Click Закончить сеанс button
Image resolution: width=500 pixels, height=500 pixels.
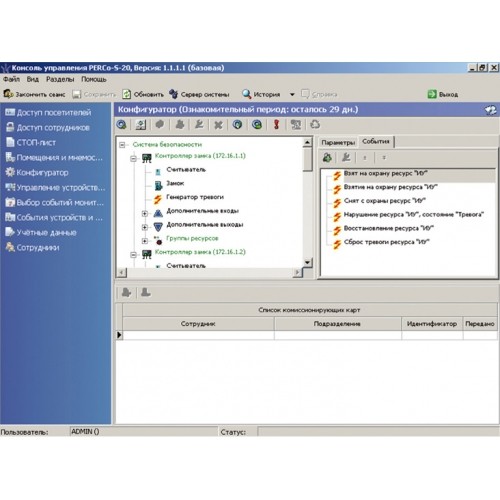[x=34, y=94]
